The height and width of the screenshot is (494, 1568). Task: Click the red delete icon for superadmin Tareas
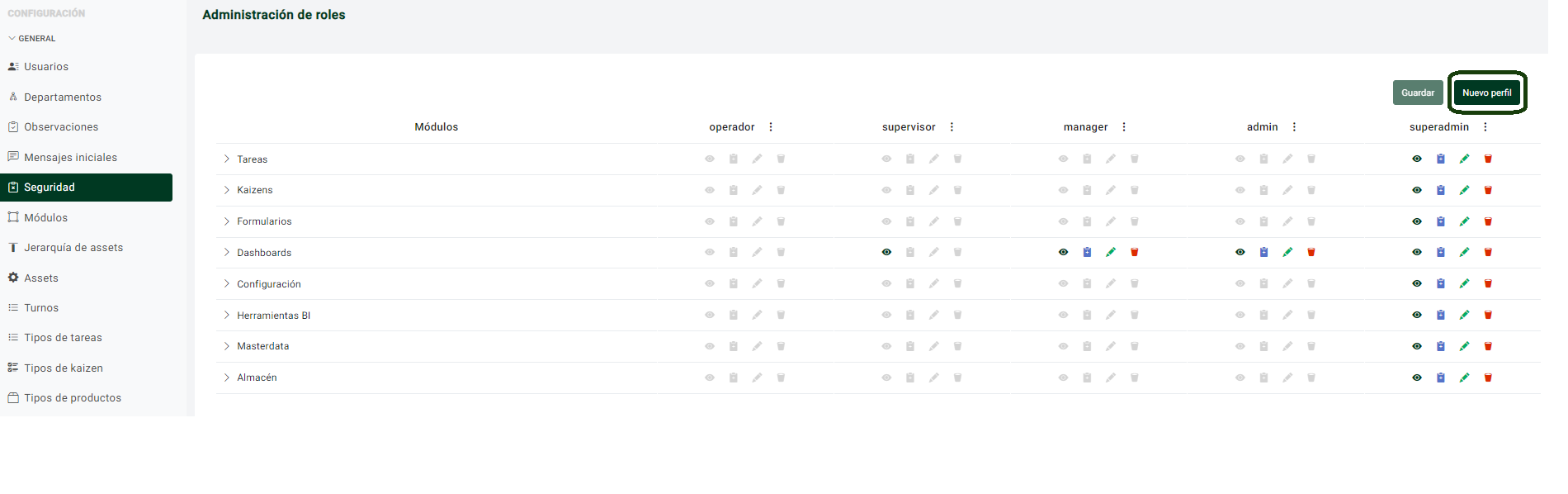[x=1488, y=159]
